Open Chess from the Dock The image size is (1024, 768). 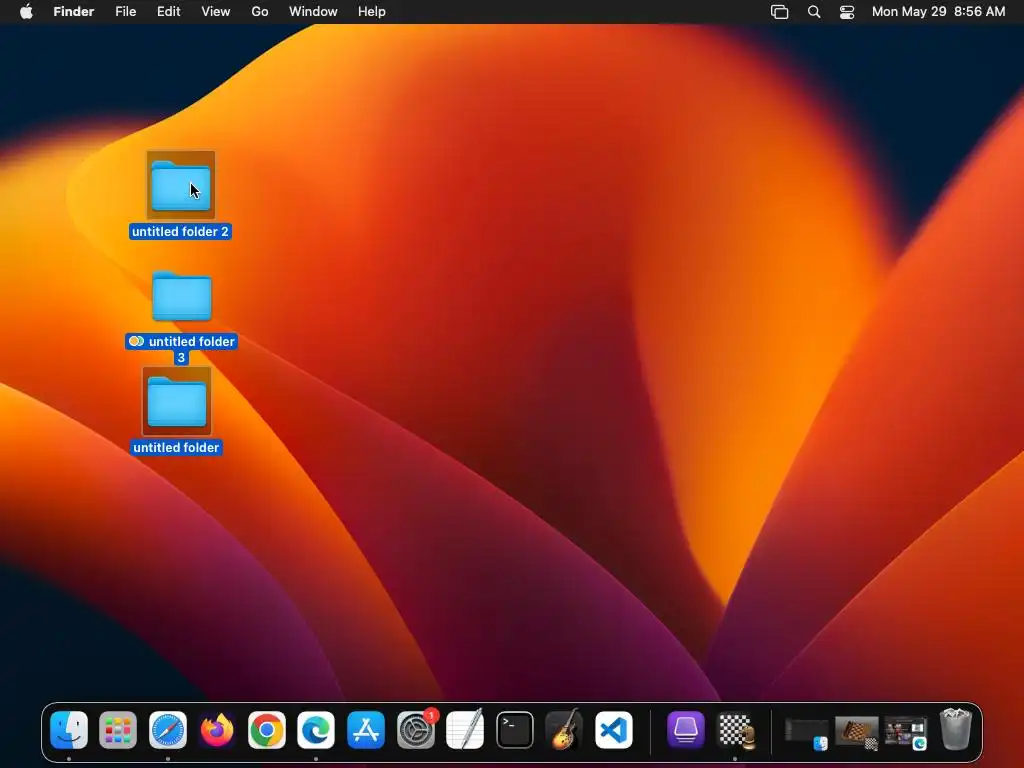[735, 729]
